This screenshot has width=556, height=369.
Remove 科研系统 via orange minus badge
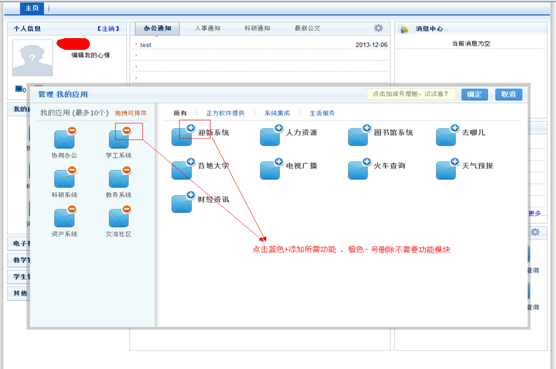click(72, 170)
